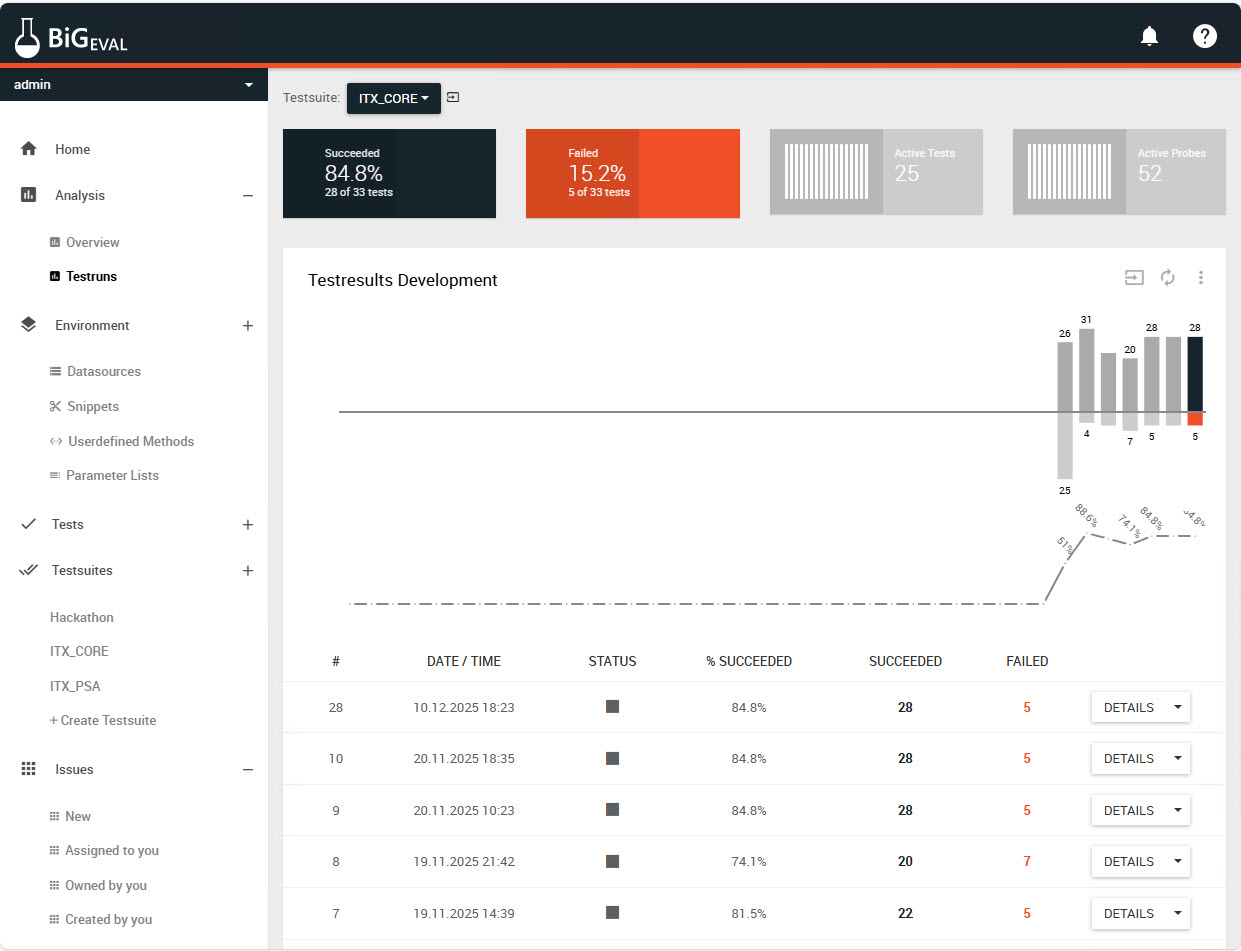This screenshot has width=1241, height=951.
Task: Open the DETAILS dropdown arrow for run 28
Action: [1177, 707]
